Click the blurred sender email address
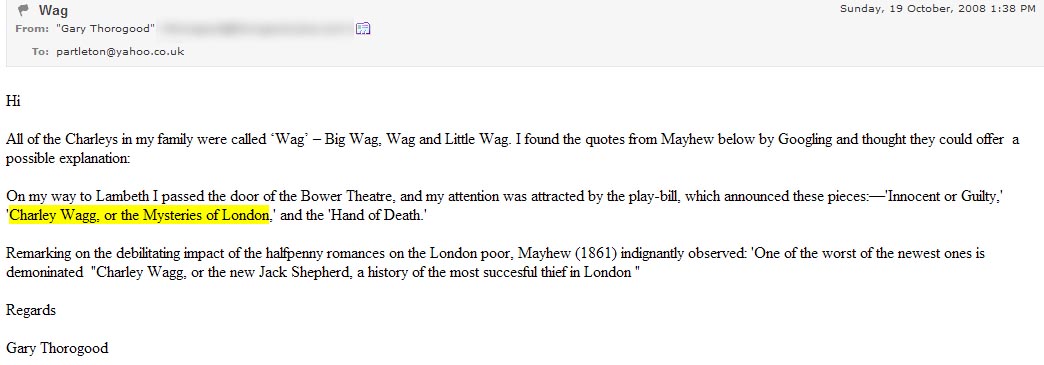The image size is (1044, 365). 256,28
